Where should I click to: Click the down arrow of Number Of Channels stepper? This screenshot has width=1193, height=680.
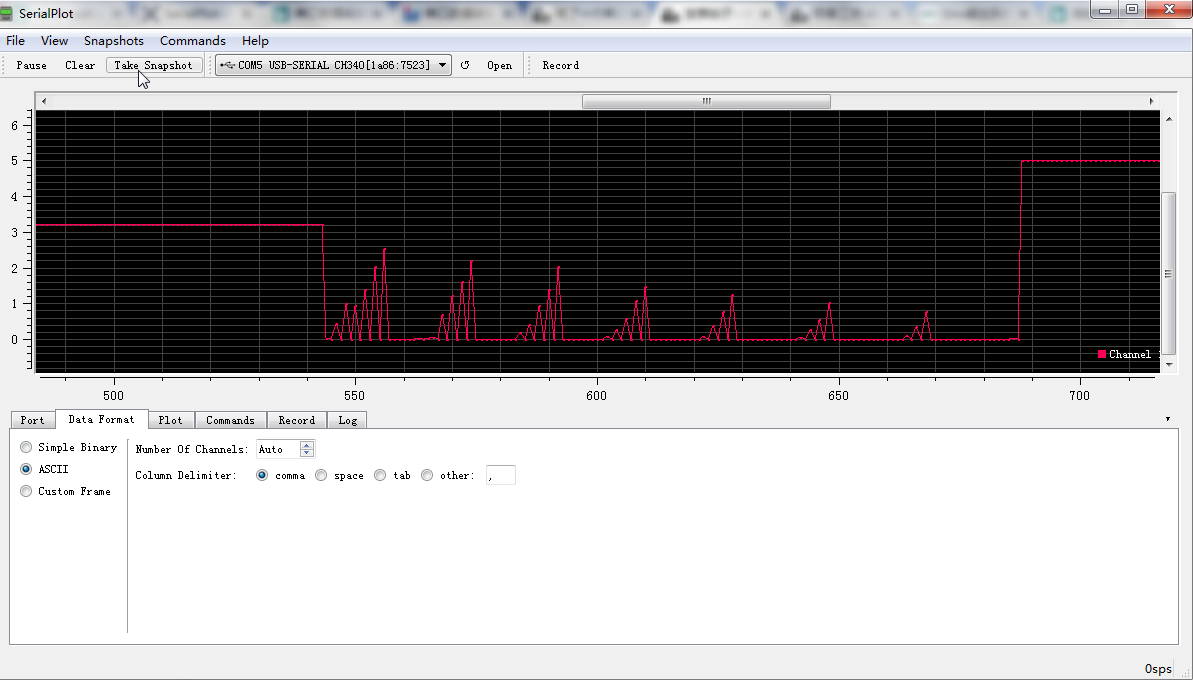[x=306, y=453]
